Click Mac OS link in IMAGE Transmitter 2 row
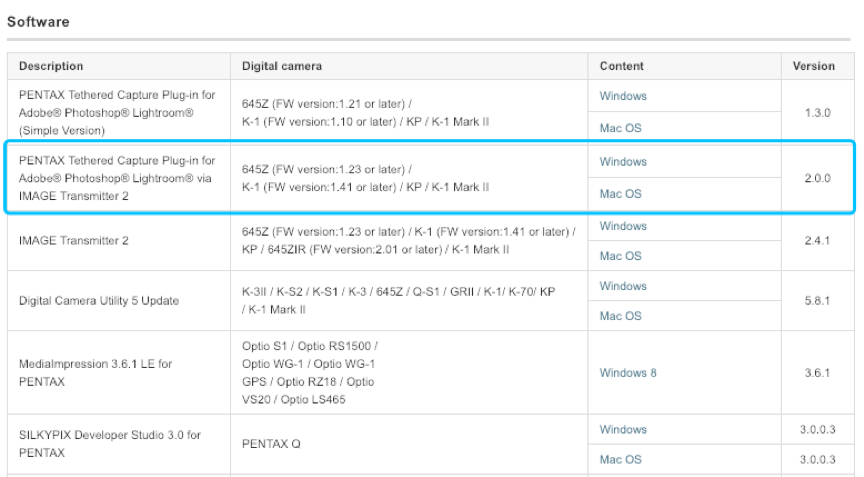864x477 pixels. pyautogui.click(x=620, y=256)
